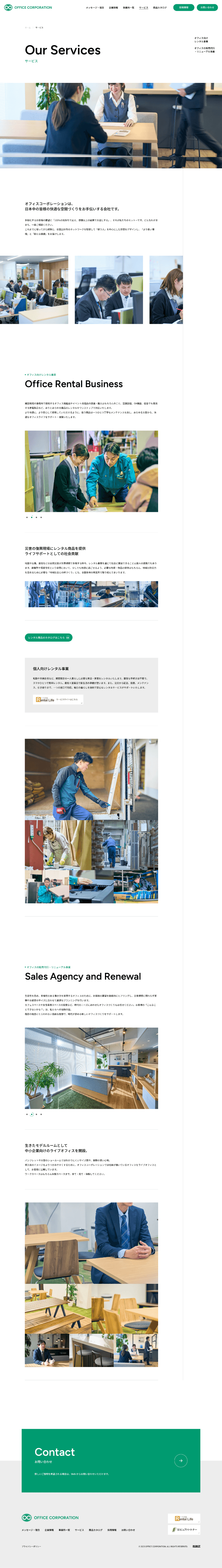Viewport: 222px width, 1568px height.
Task: Open the Rental Life banner in footer
Action: pos(184,1519)
